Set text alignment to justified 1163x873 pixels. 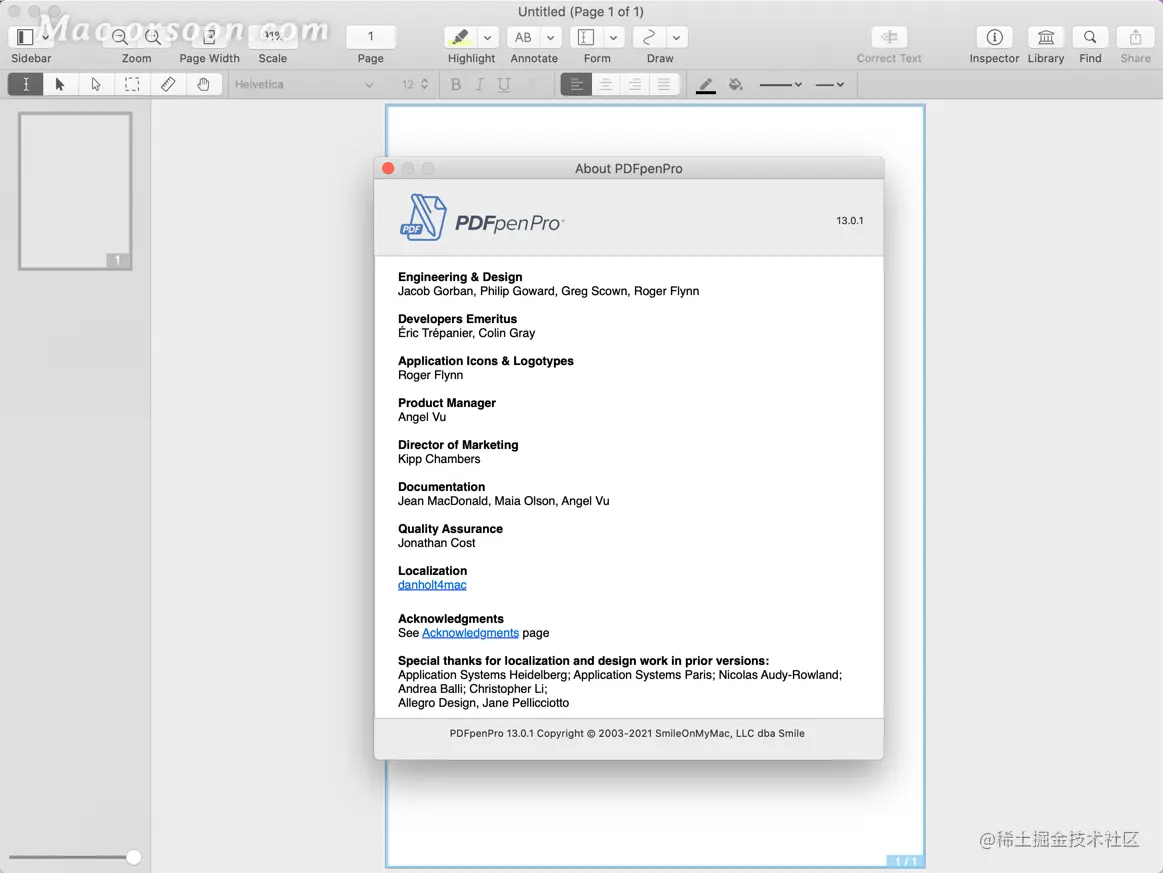tap(664, 85)
